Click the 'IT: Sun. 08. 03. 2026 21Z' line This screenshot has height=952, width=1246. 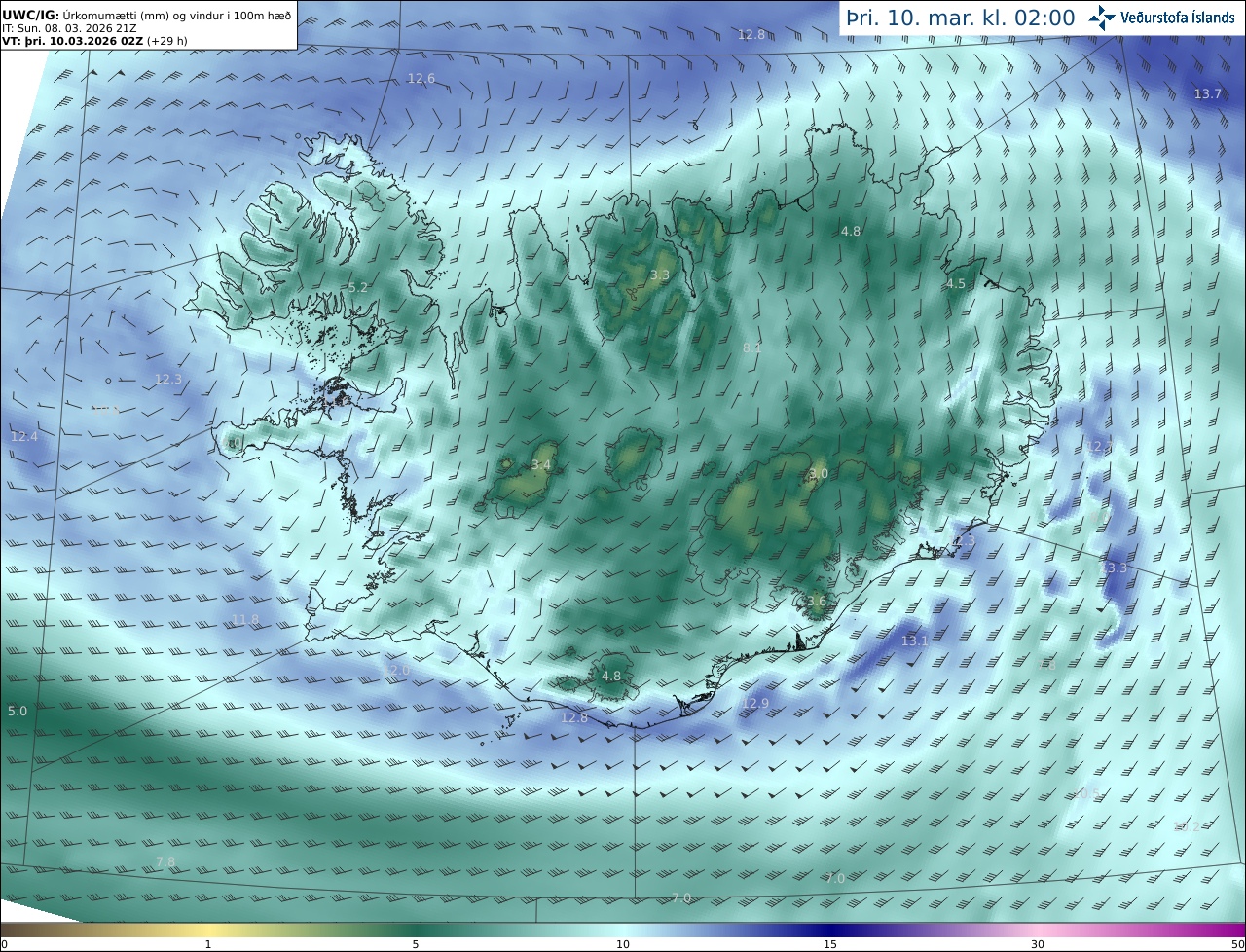67,29
